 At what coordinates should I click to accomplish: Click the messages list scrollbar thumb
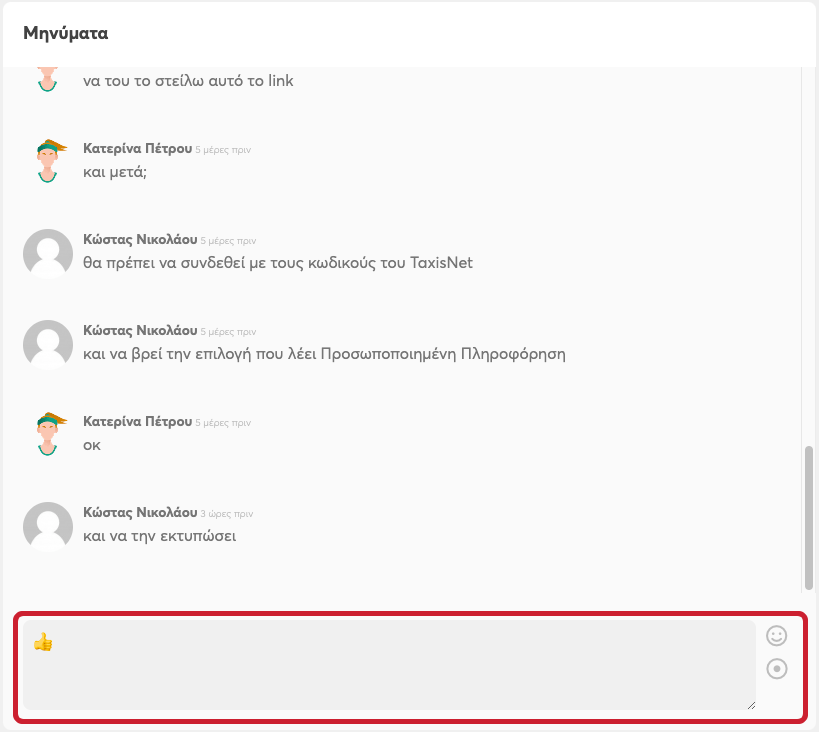(809, 517)
